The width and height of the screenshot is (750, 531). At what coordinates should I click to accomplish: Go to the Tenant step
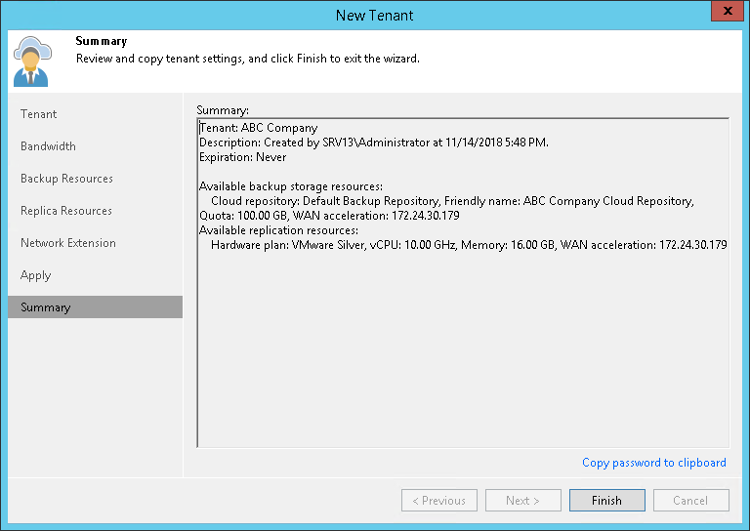point(39,114)
